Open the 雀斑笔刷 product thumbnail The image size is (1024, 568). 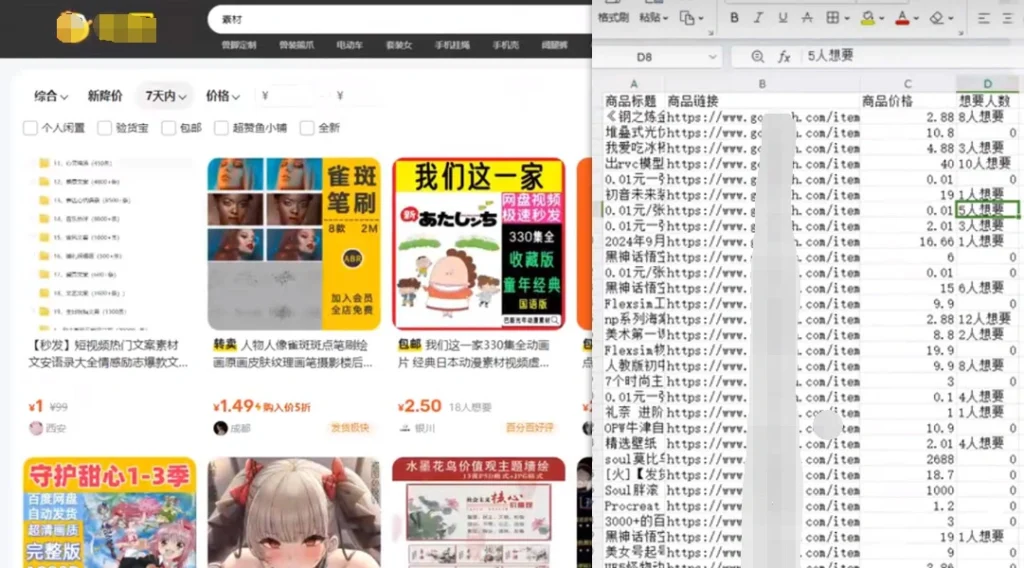pos(294,244)
